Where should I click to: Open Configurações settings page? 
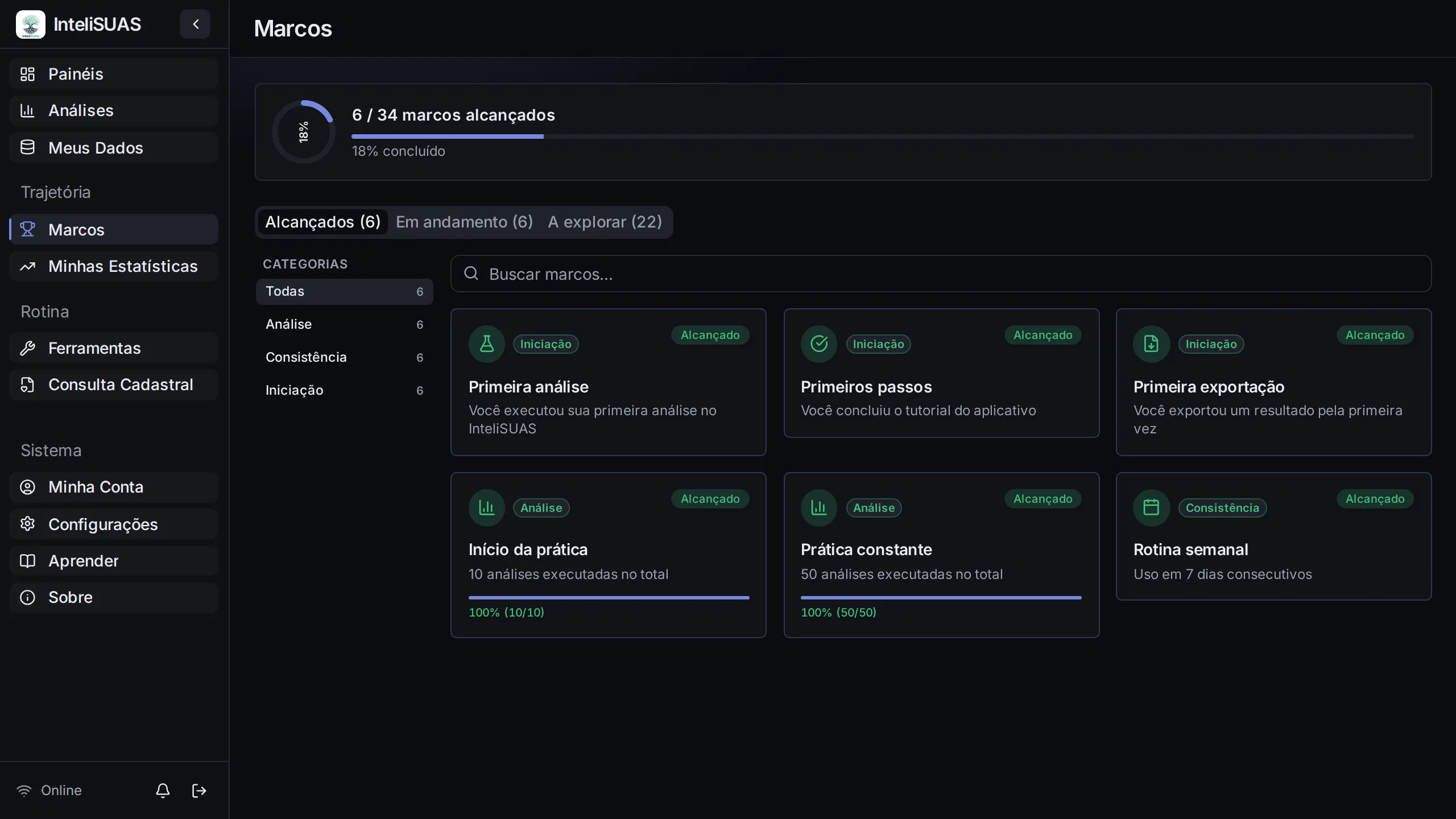(x=114, y=524)
